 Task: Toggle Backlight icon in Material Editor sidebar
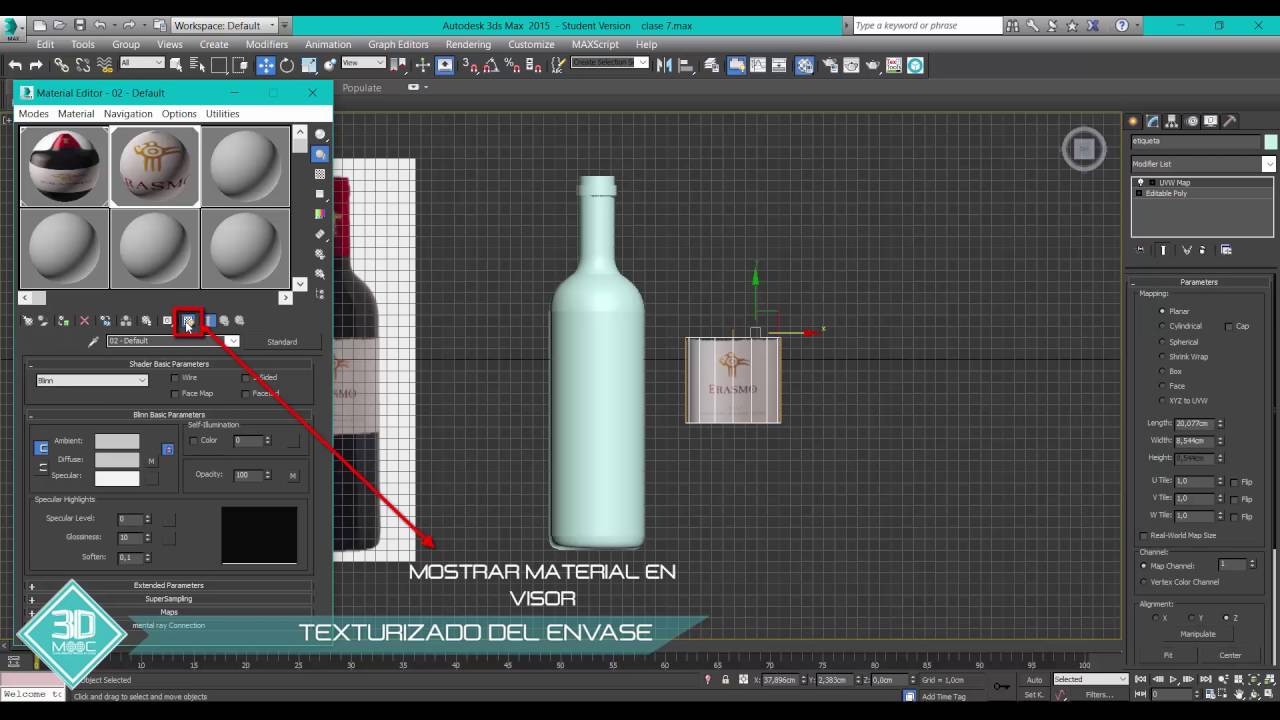coord(320,154)
